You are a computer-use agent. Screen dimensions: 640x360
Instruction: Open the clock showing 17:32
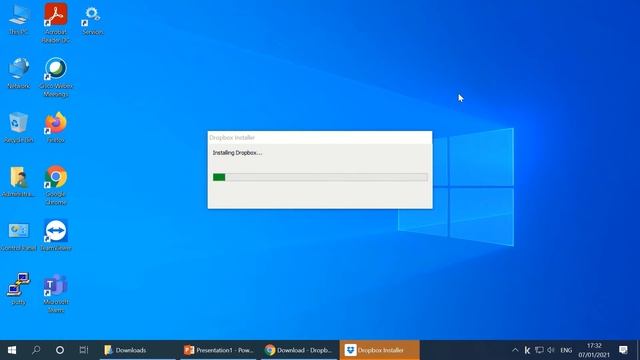[594, 350]
